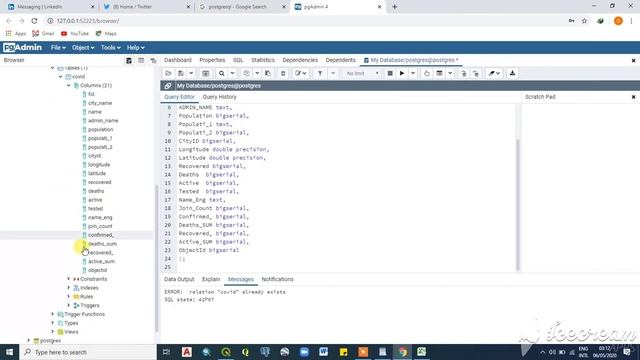Click Browser panel query tool icon
Viewport: 640px width, 360px height.
129,60
